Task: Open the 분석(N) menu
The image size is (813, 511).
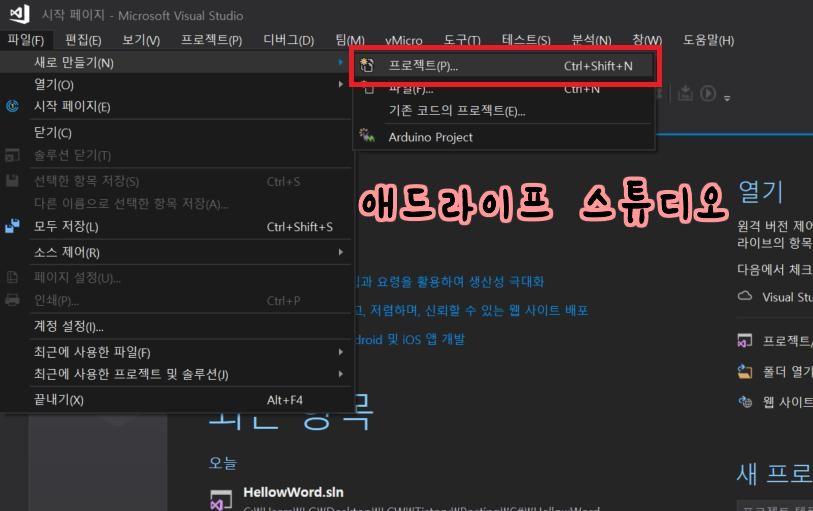Action: 591,40
